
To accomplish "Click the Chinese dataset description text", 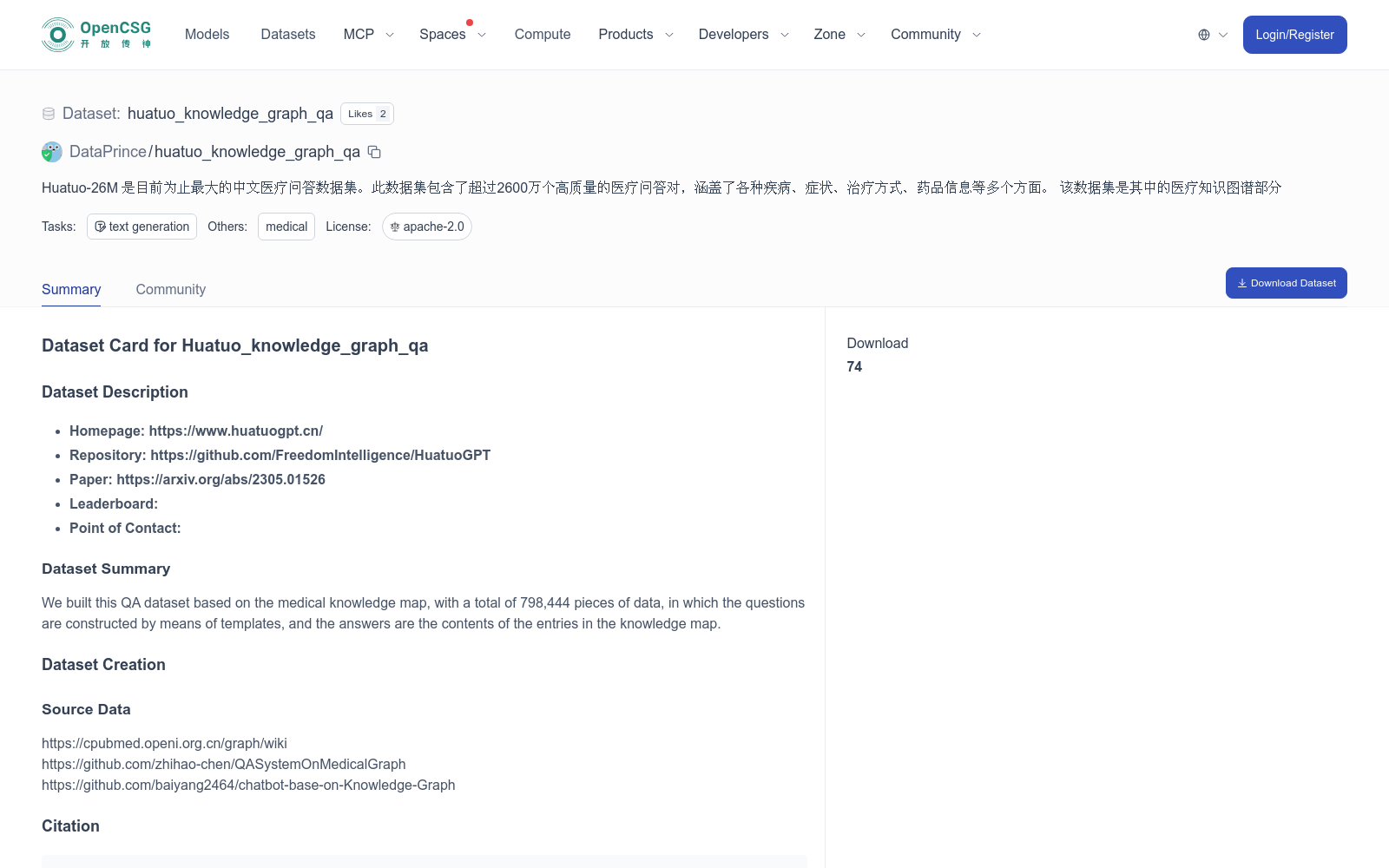I will 662,187.
